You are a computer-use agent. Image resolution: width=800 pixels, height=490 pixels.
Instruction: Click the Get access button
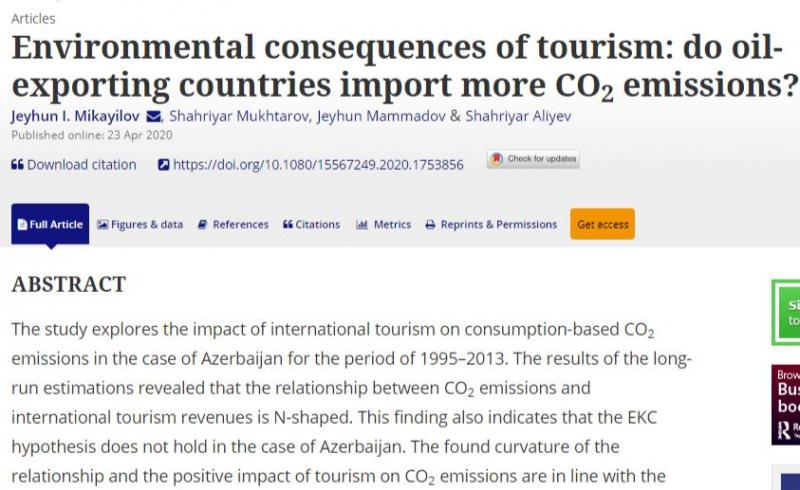pyautogui.click(x=603, y=224)
